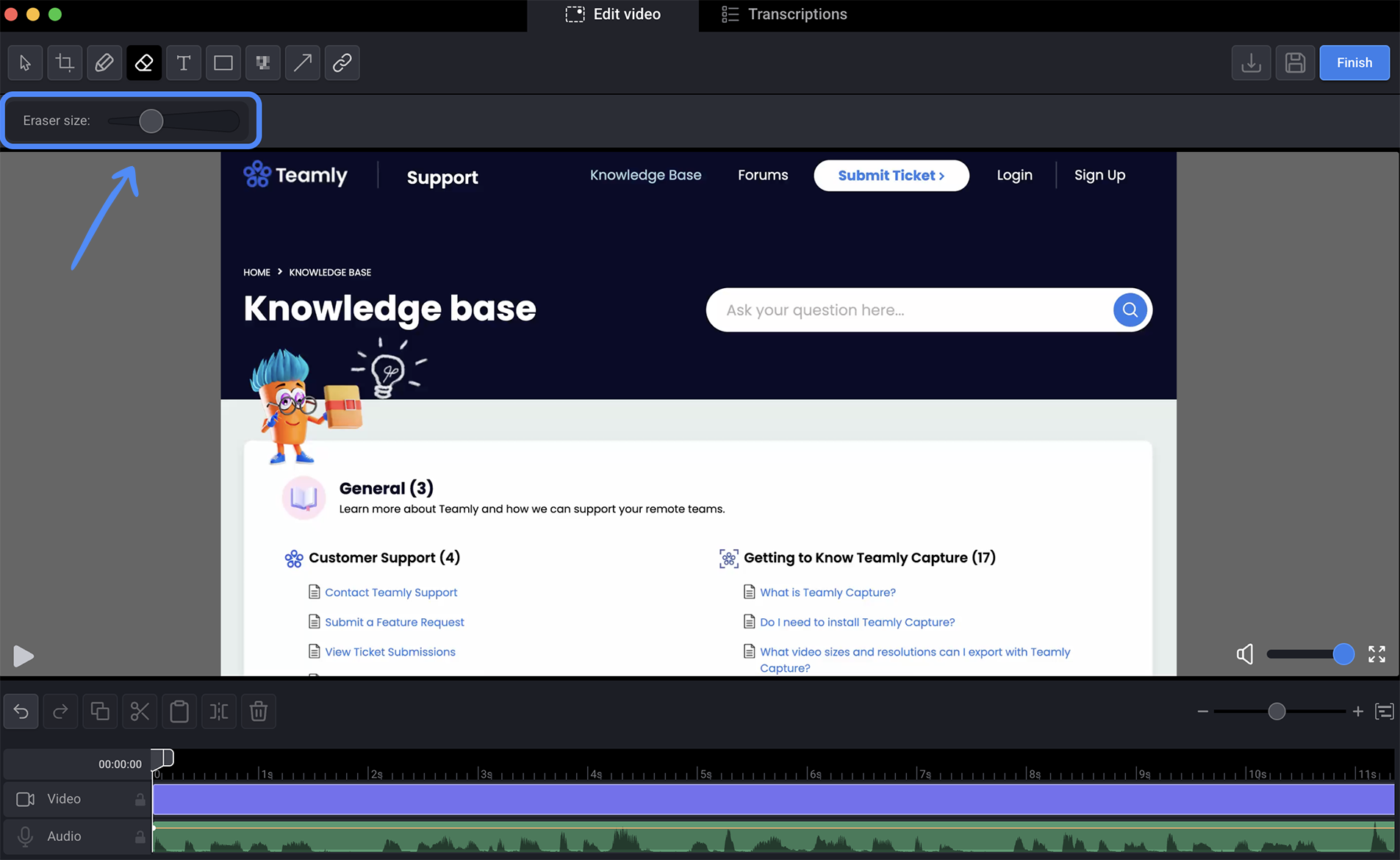The height and width of the screenshot is (860, 1400).
Task: Click the Audio track microphone icon
Action: (x=26, y=836)
